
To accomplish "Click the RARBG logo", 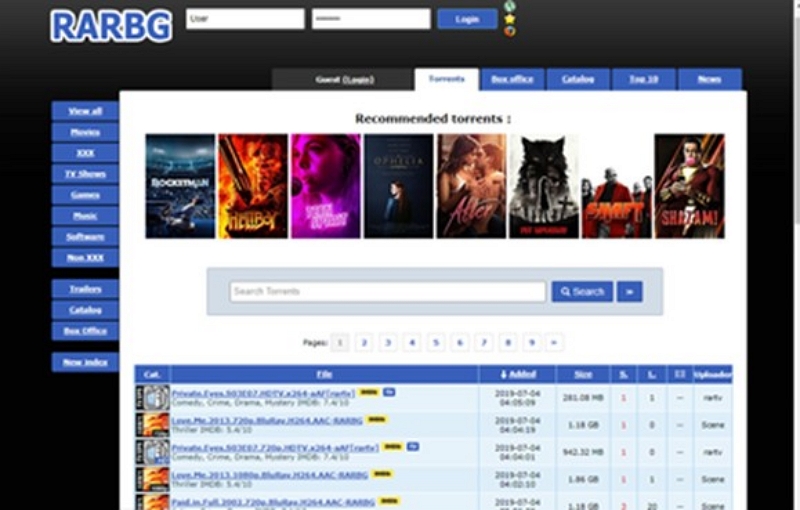I will [x=111, y=26].
